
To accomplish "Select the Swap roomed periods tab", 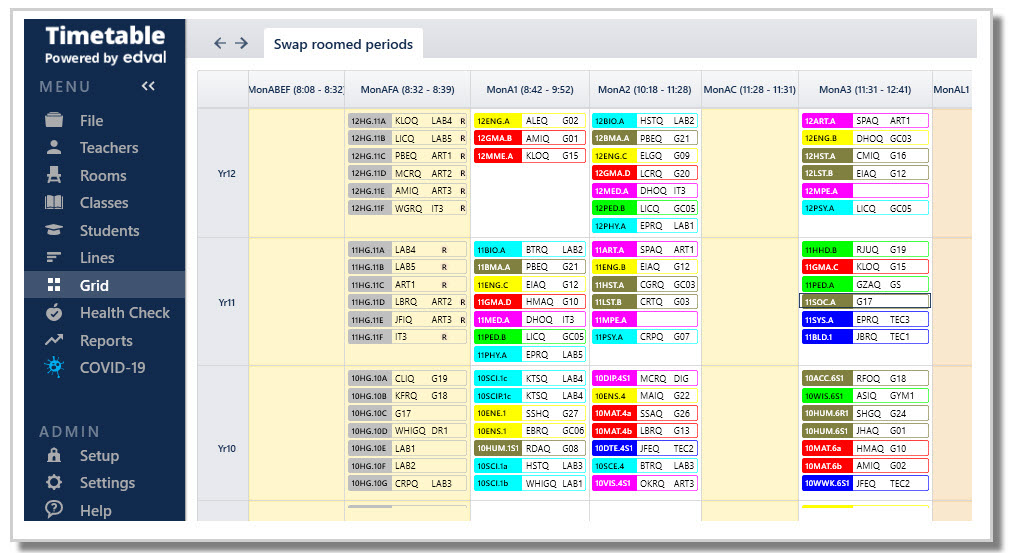I will click(x=343, y=44).
